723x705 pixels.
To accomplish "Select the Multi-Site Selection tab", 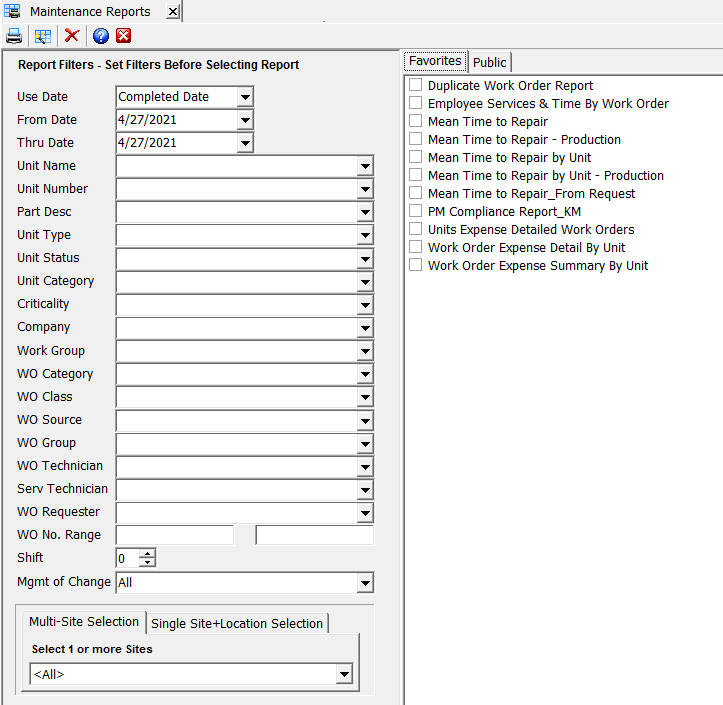I will click(83, 622).
